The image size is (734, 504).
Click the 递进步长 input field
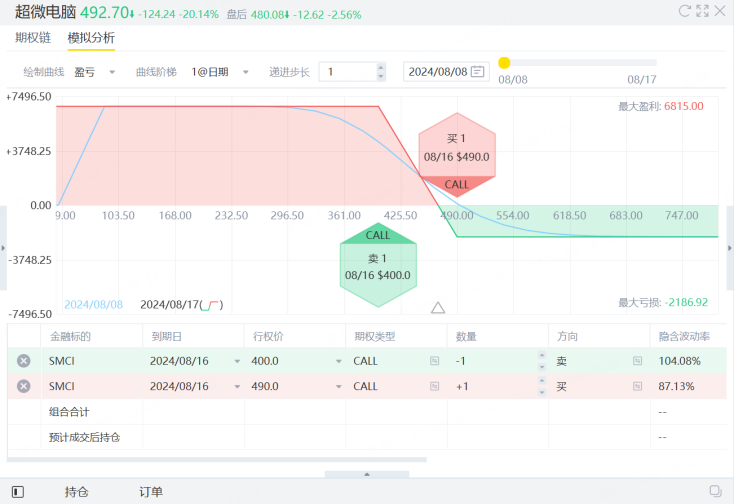click(x=348, y=72)
